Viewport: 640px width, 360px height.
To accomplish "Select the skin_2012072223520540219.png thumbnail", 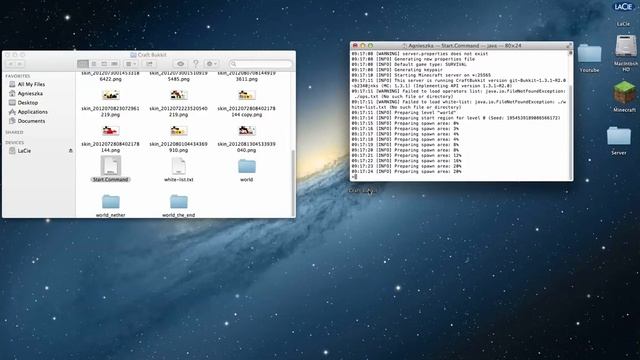I will pyautogui.click(x=178, y=96).
